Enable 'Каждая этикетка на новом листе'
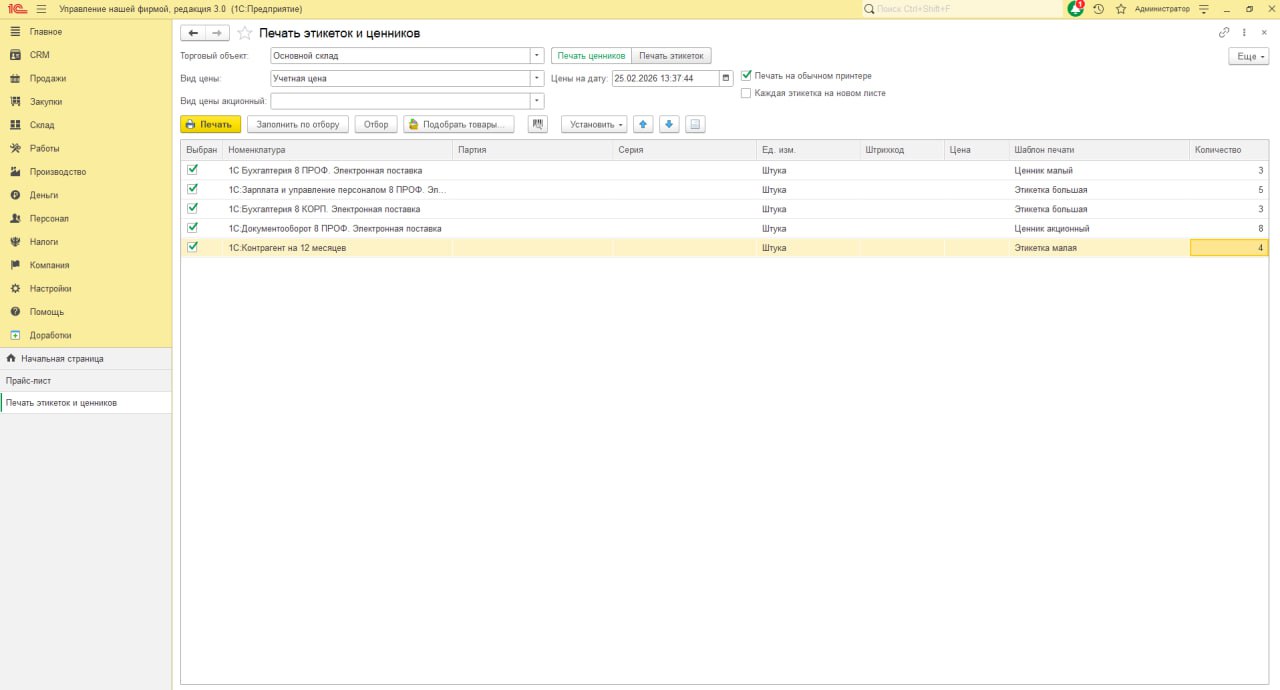Screen dimensions: 1280x690 pos(746,93)
